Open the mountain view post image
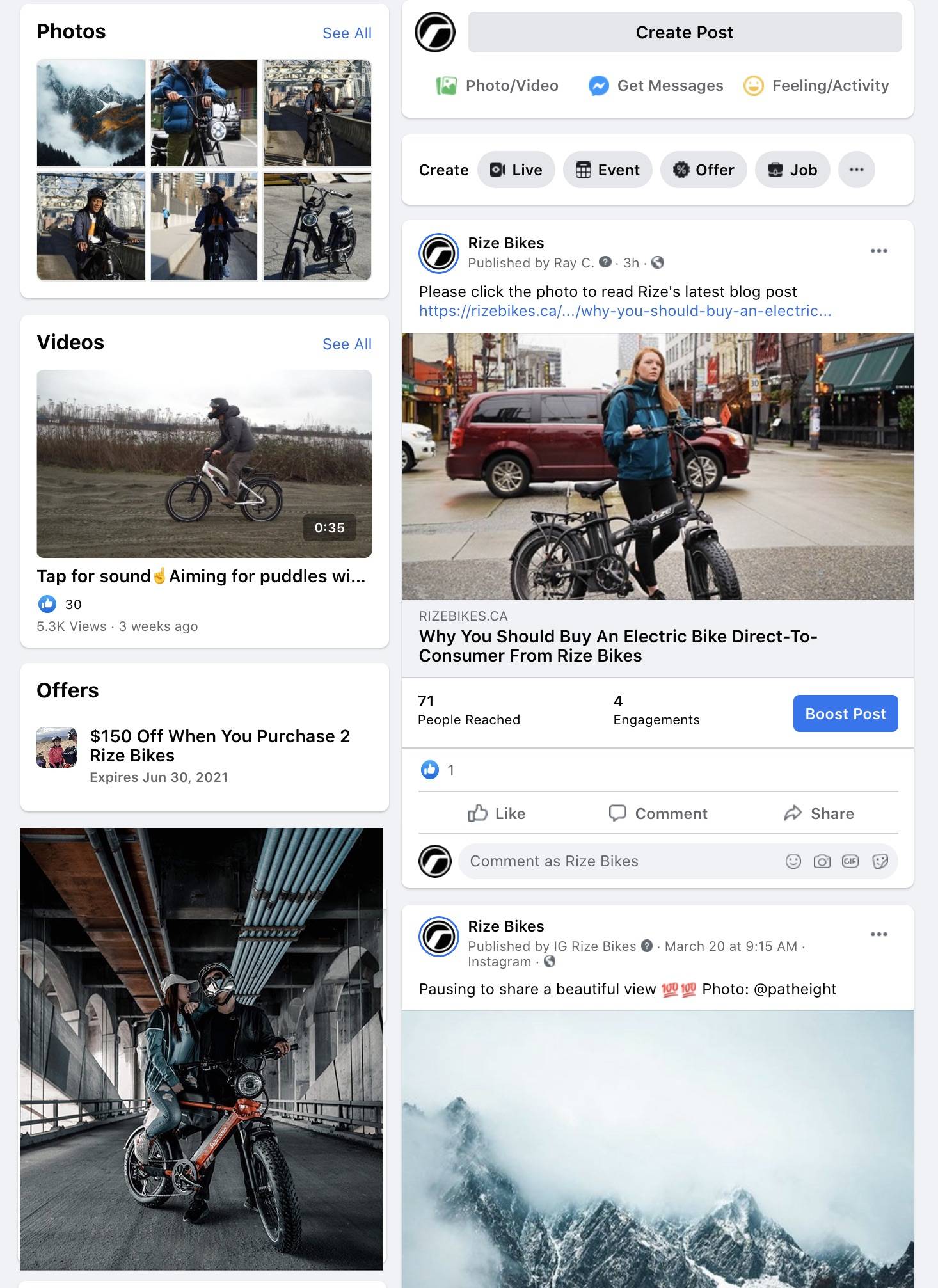Viewport: 938px width, 1288px height. [658, 1149]
